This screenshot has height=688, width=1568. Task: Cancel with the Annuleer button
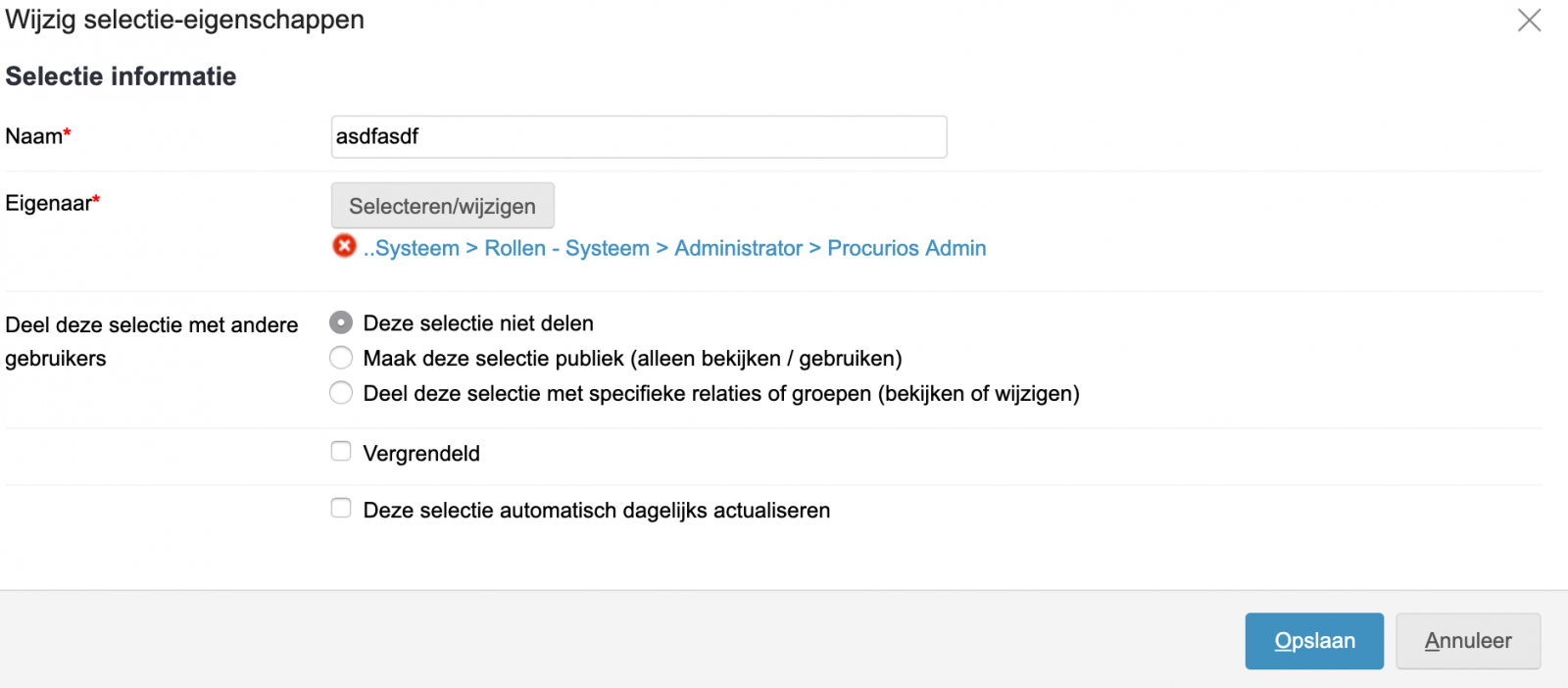click(x=1467, y=641)
